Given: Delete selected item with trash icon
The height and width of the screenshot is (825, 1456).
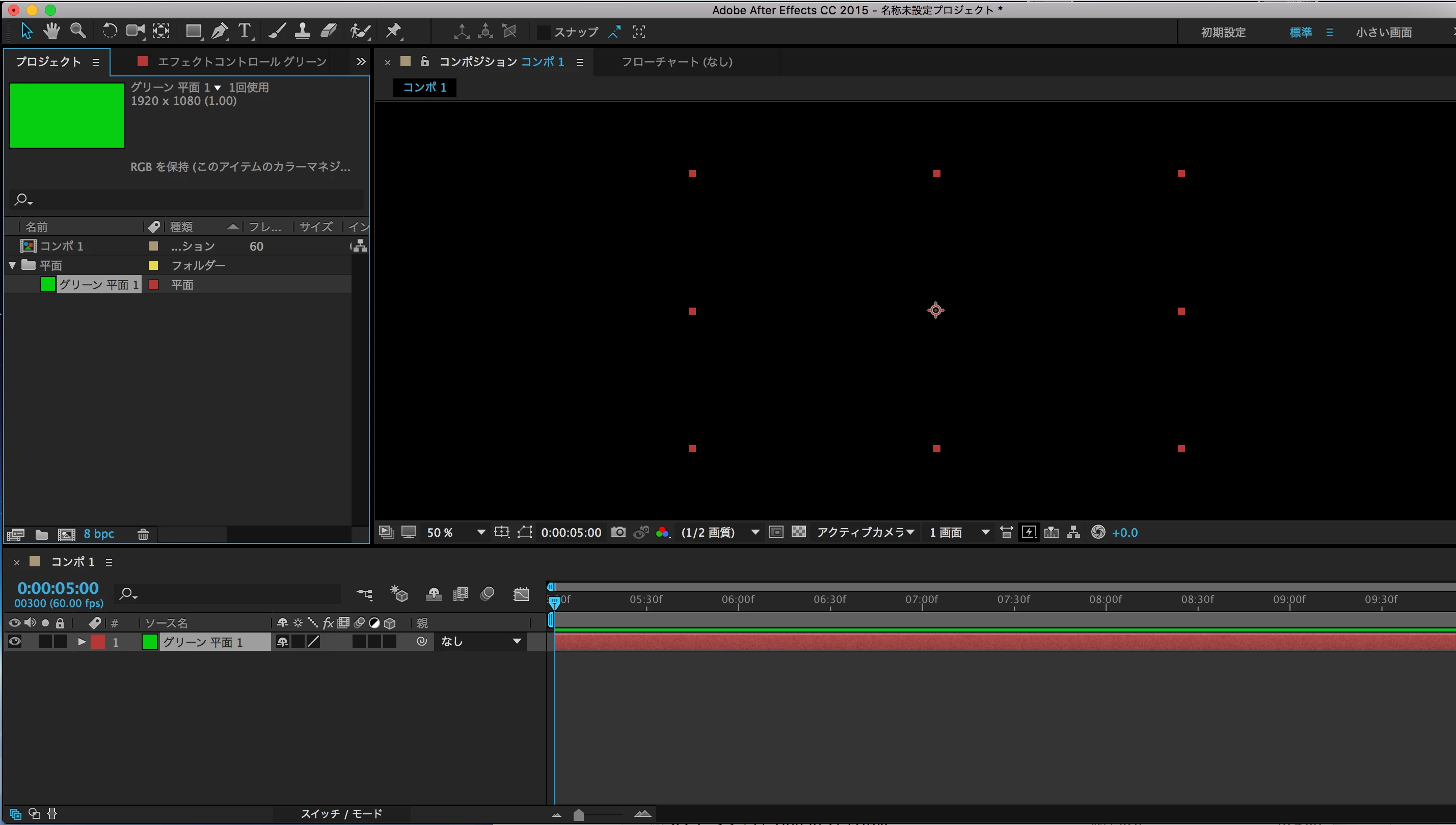Looking at the screenshot, I should [143, 534].
